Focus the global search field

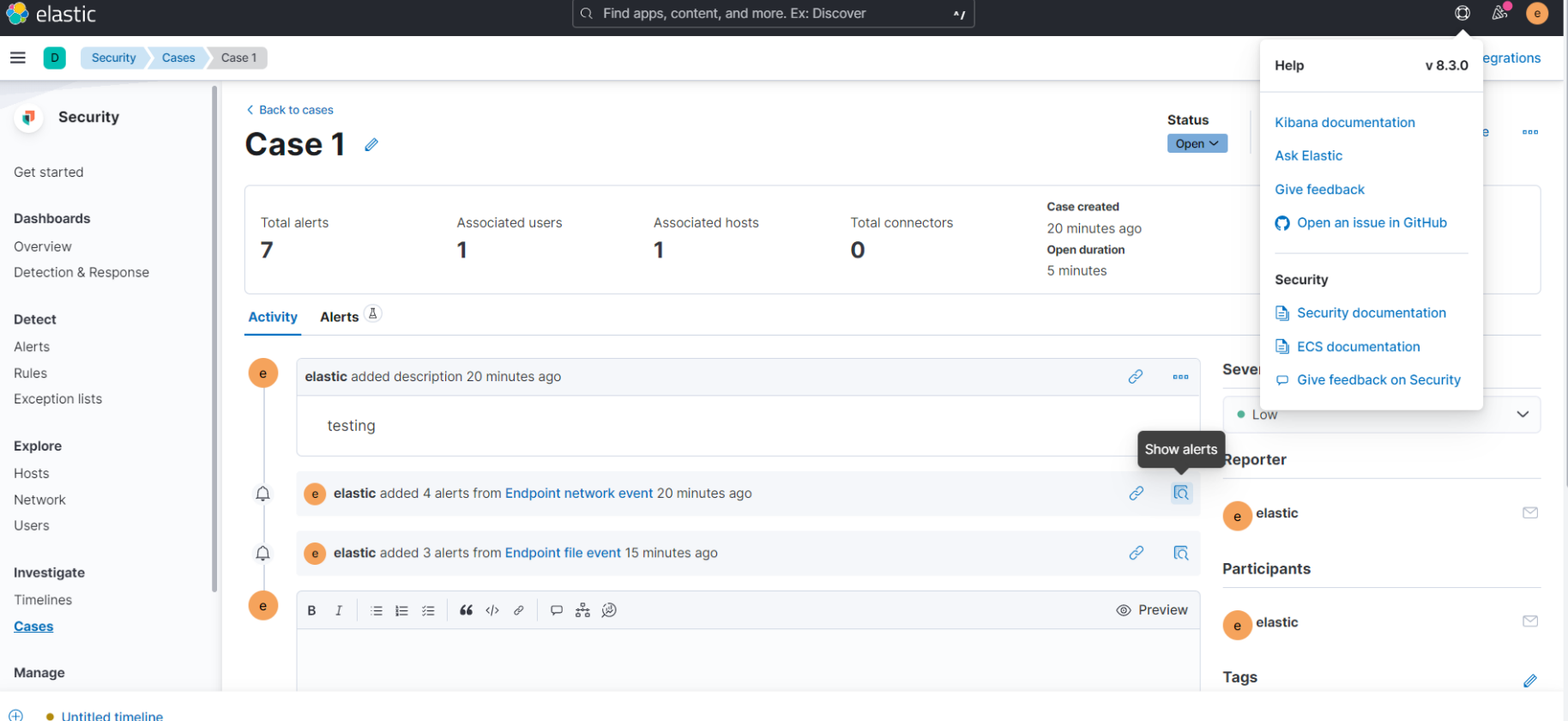click(773, 14)
